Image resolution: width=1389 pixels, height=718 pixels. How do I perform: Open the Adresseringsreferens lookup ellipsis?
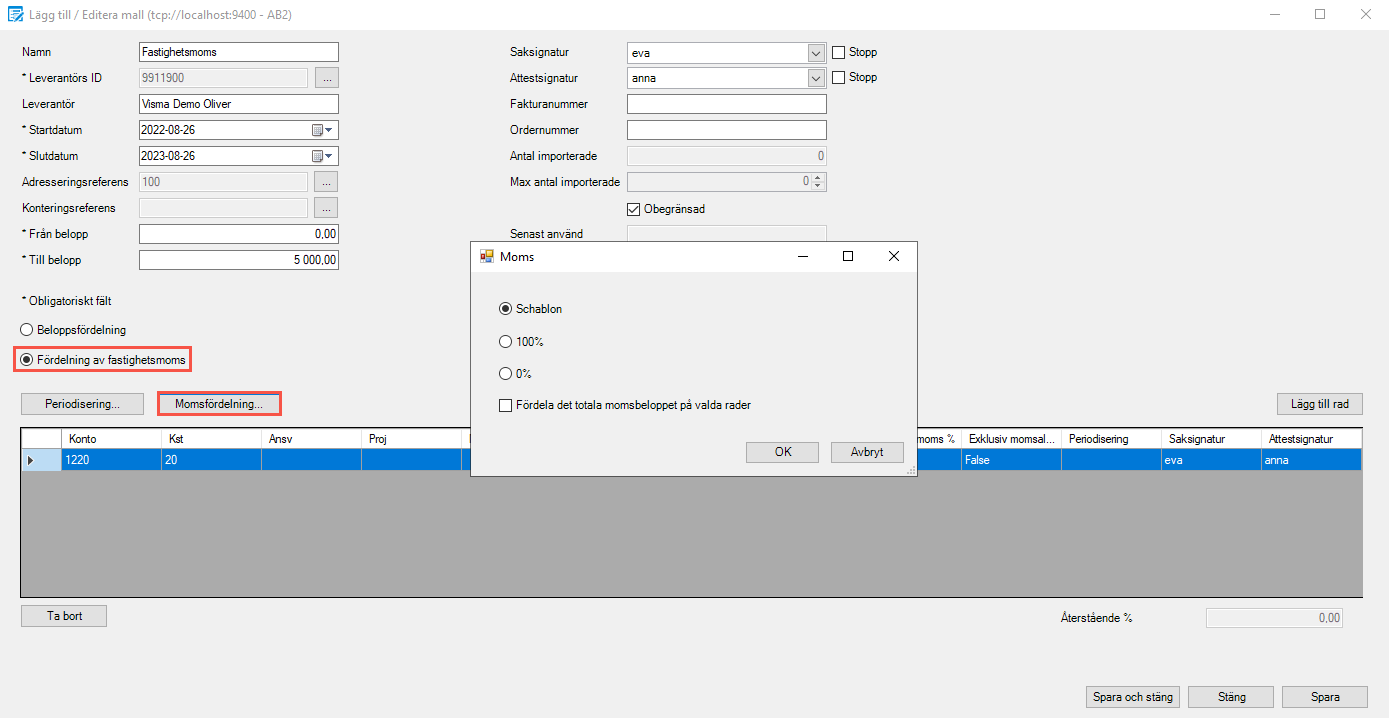pos(326,181)
